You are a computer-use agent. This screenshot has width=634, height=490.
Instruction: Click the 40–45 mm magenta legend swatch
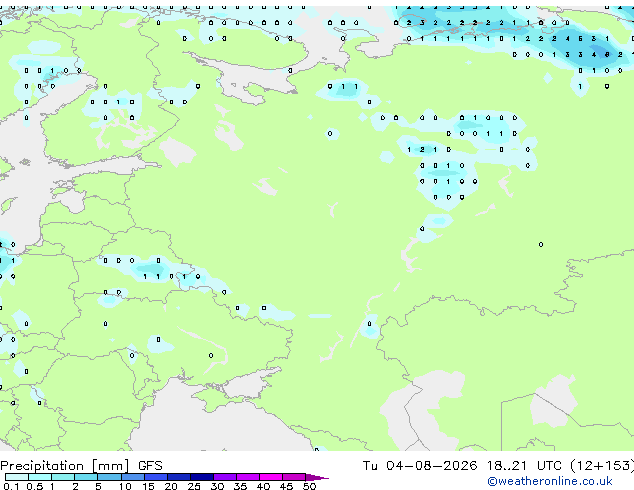click(x=271, y=477)
